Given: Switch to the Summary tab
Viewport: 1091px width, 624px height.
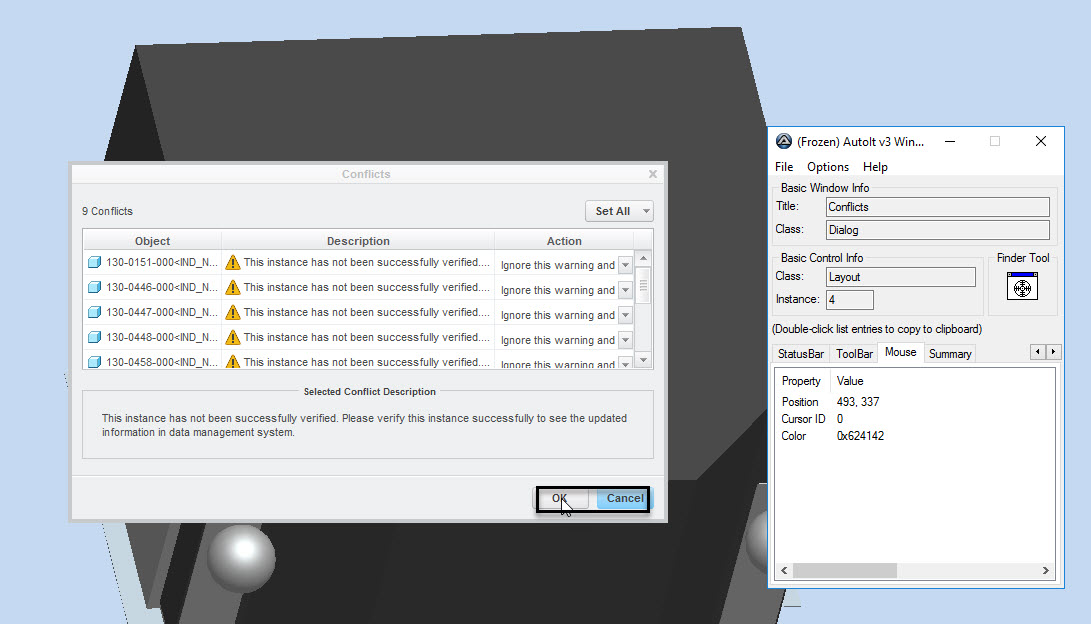Looking at the screenshot, I should tap(949, 353).
